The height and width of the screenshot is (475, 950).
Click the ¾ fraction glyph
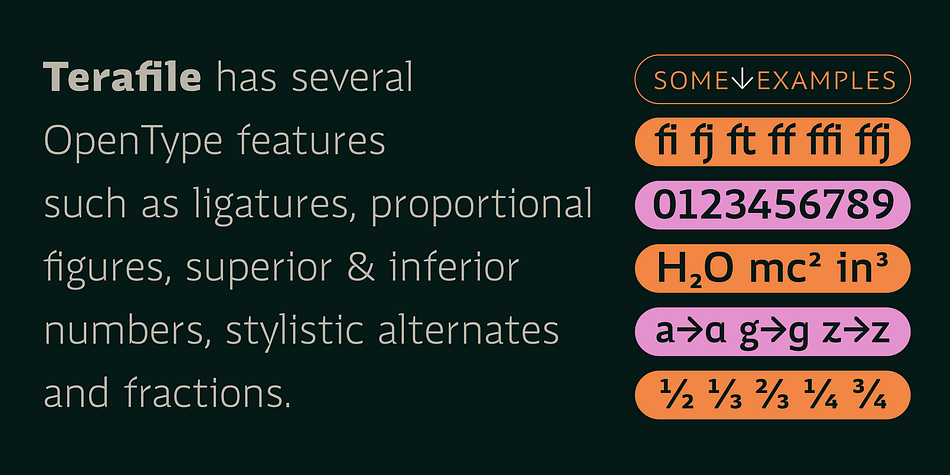pyautogui.click(x=869, y=395)
